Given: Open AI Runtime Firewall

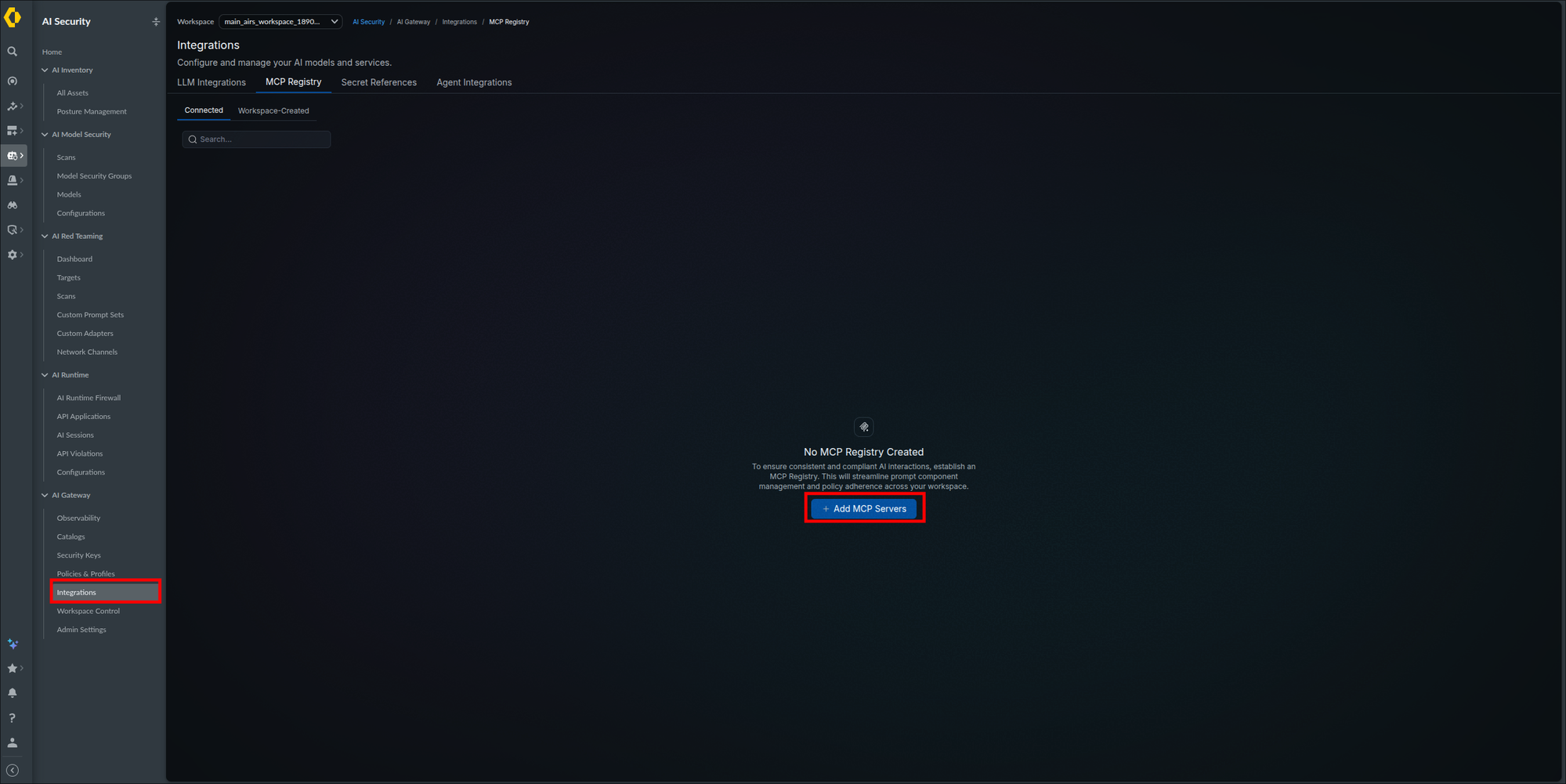Looking at the screenshot, I should 89,398.
